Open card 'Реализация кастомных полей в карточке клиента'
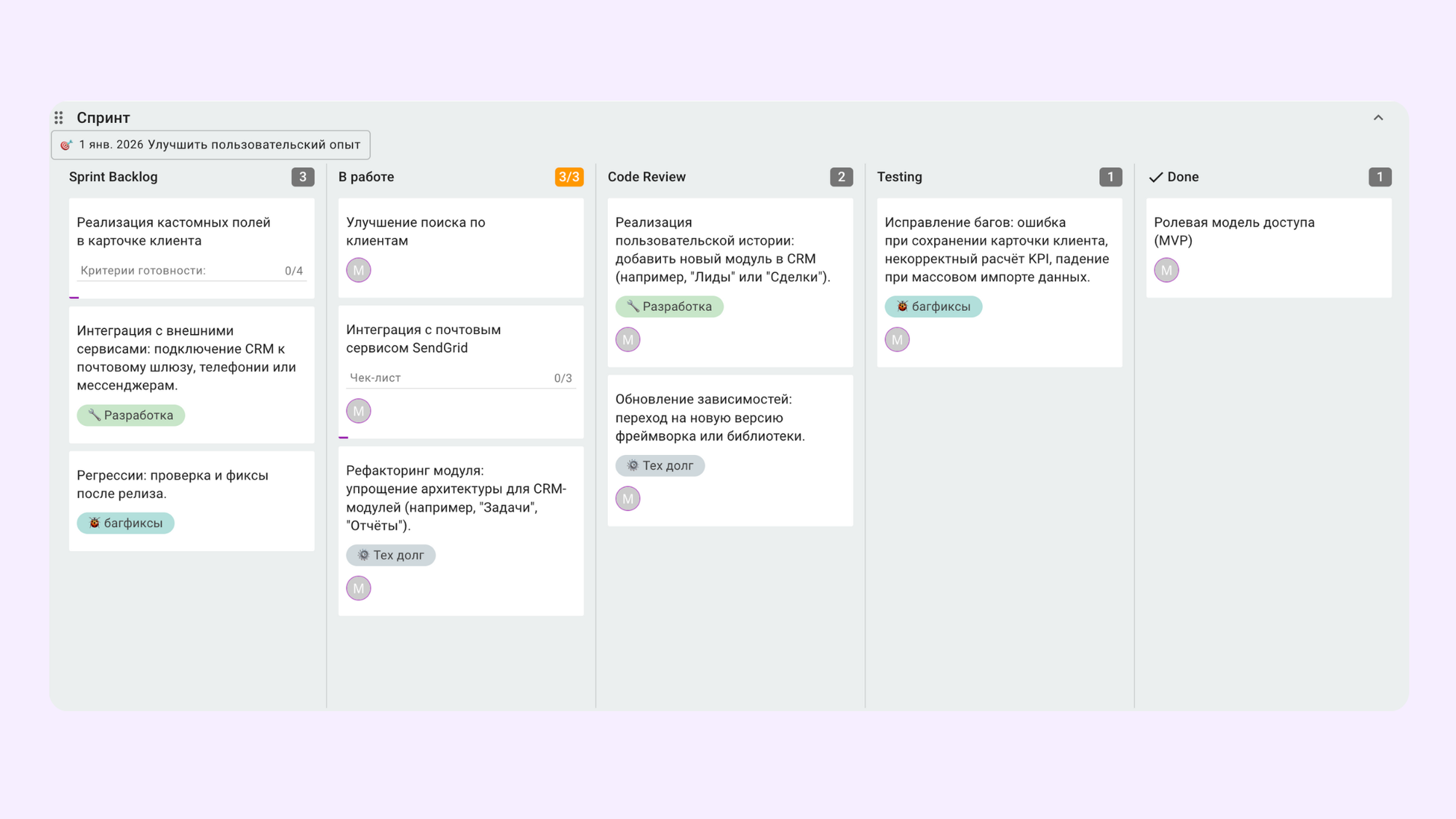 [x=173, y=232]
